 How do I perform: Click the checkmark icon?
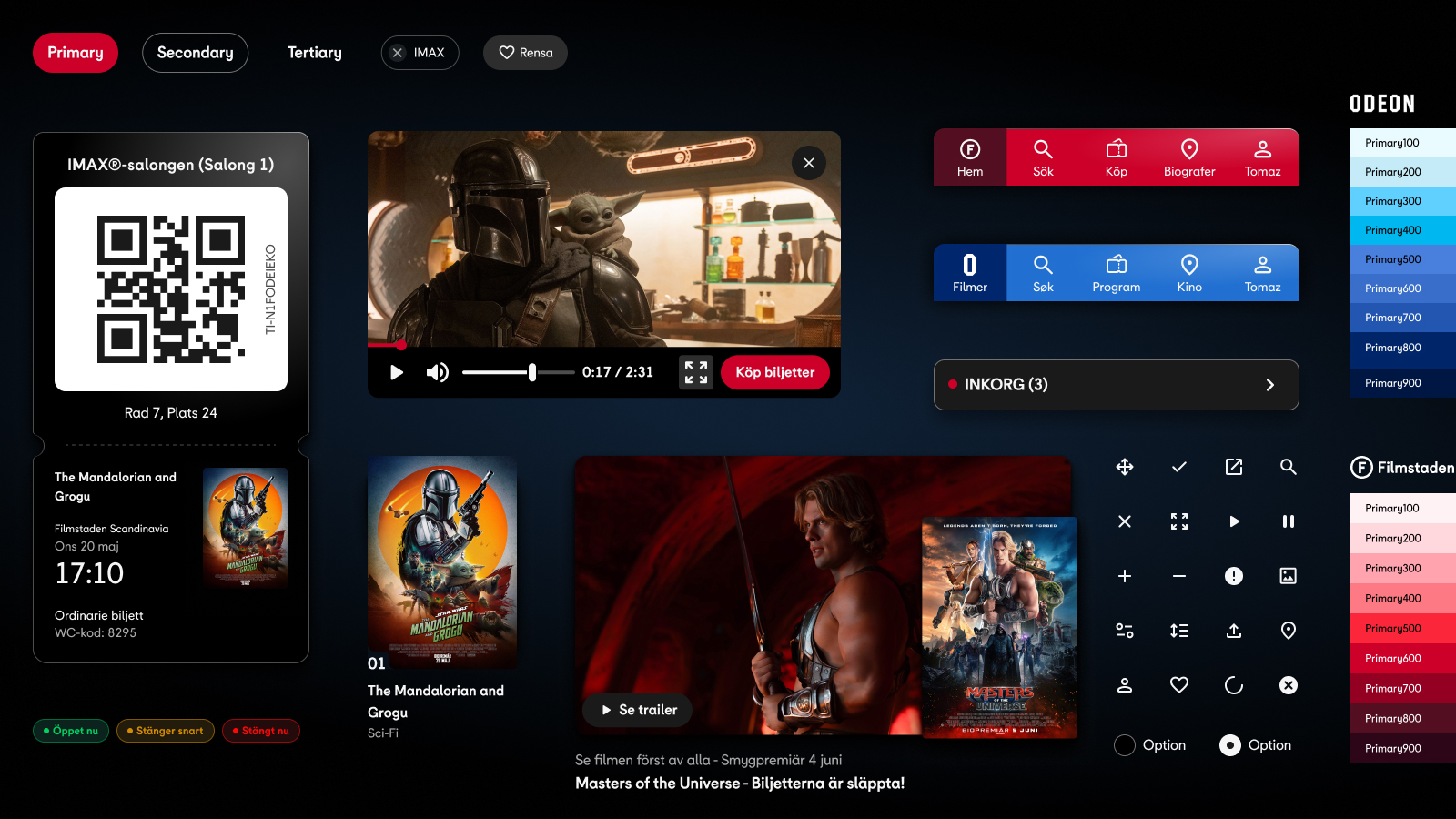(x=1179, y=467)
